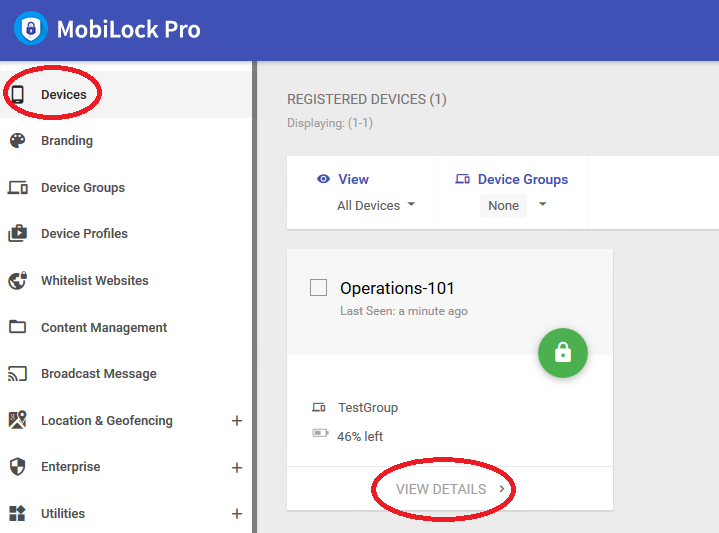Click the Whitelist Websites globe icon
The image size is (719, 533).
tap(17, 280)
